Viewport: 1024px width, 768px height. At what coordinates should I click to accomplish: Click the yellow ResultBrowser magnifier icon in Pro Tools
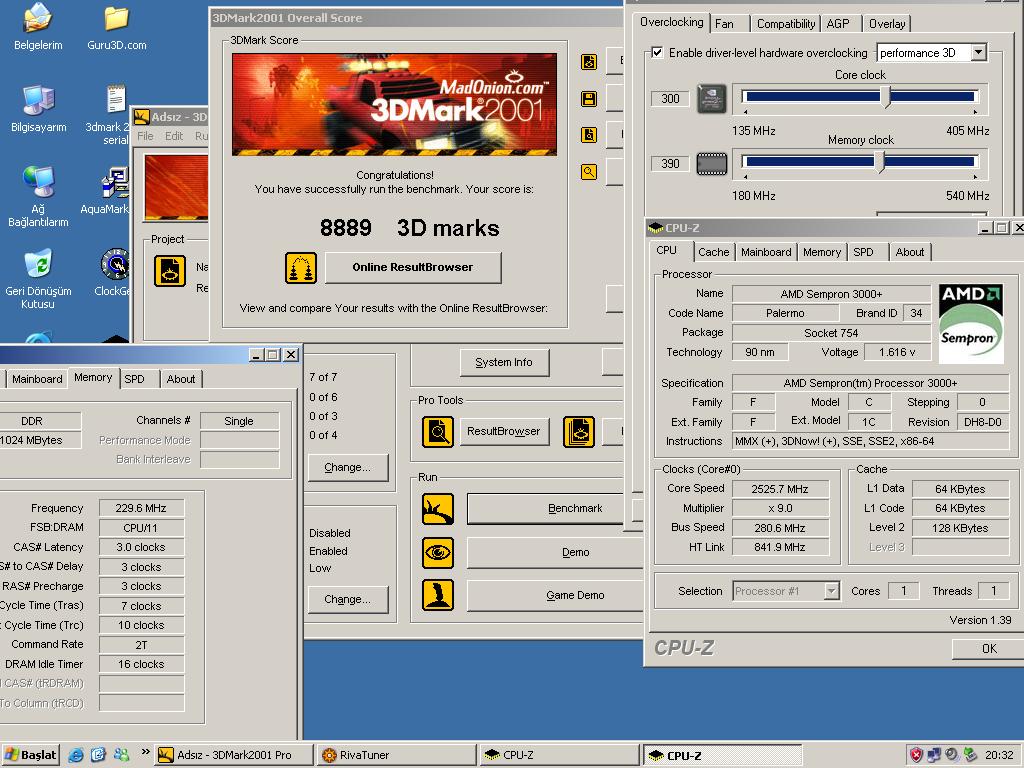[438, 432]
